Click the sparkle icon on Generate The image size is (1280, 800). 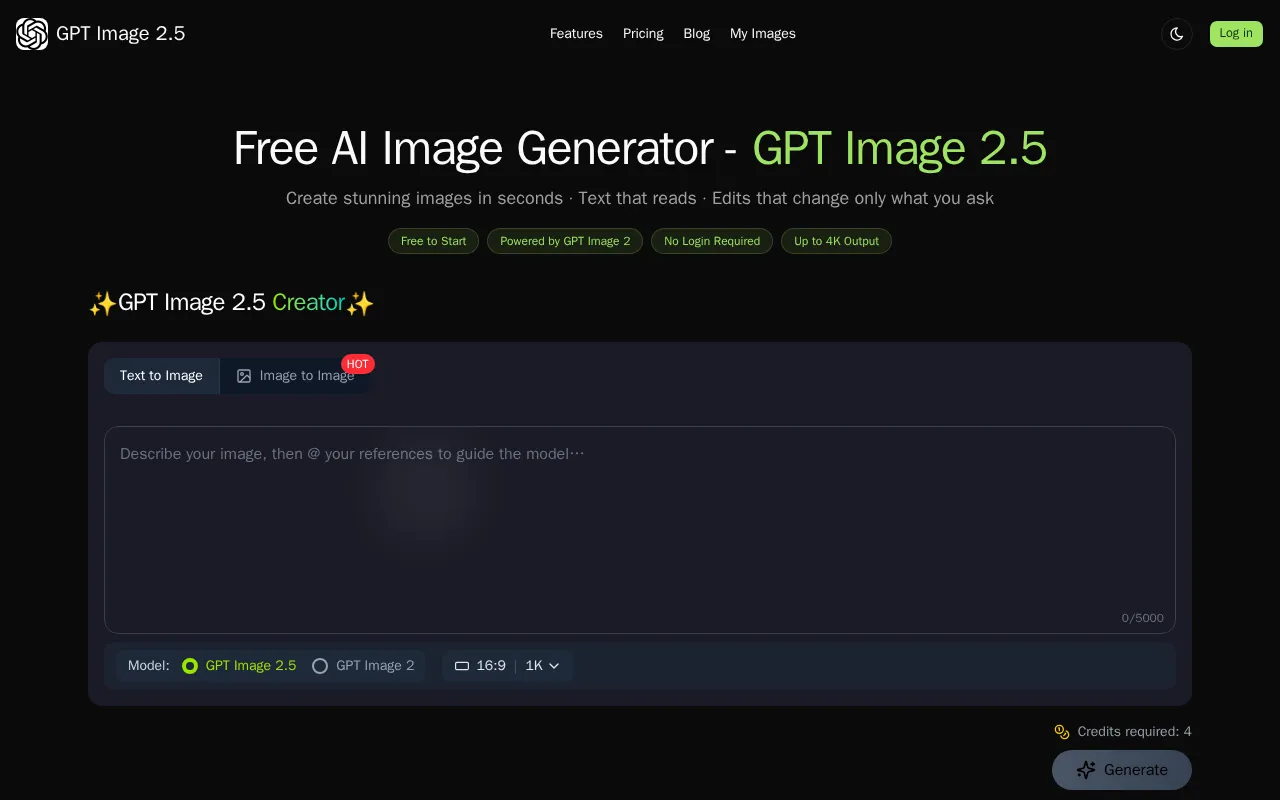(x=1086, y=770)
